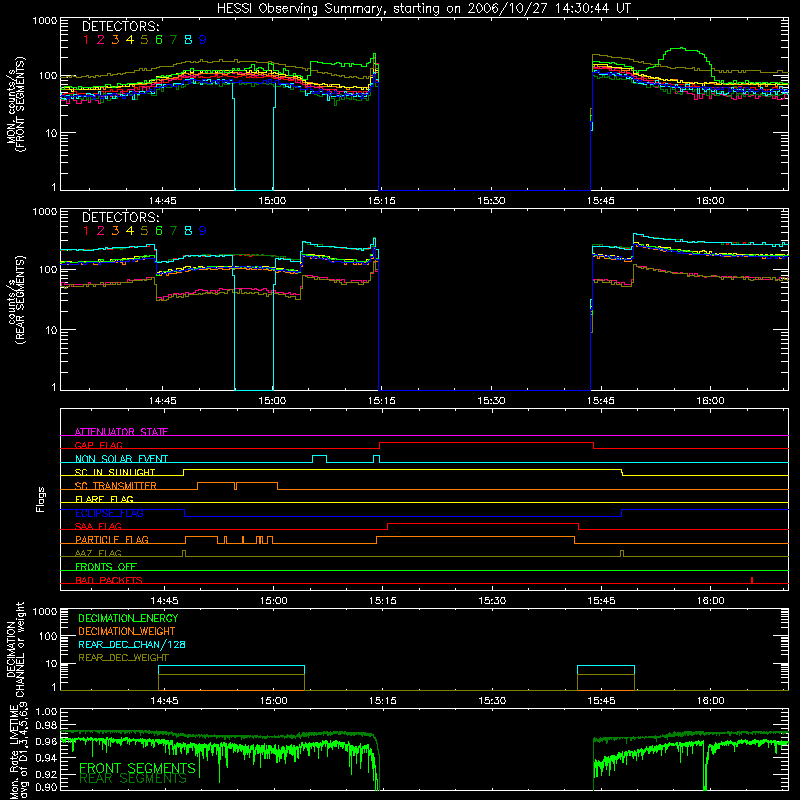Click DETECTORS: label in the rear segments panel
Viewport: 800px width, 800px height.
click(121, 217)
